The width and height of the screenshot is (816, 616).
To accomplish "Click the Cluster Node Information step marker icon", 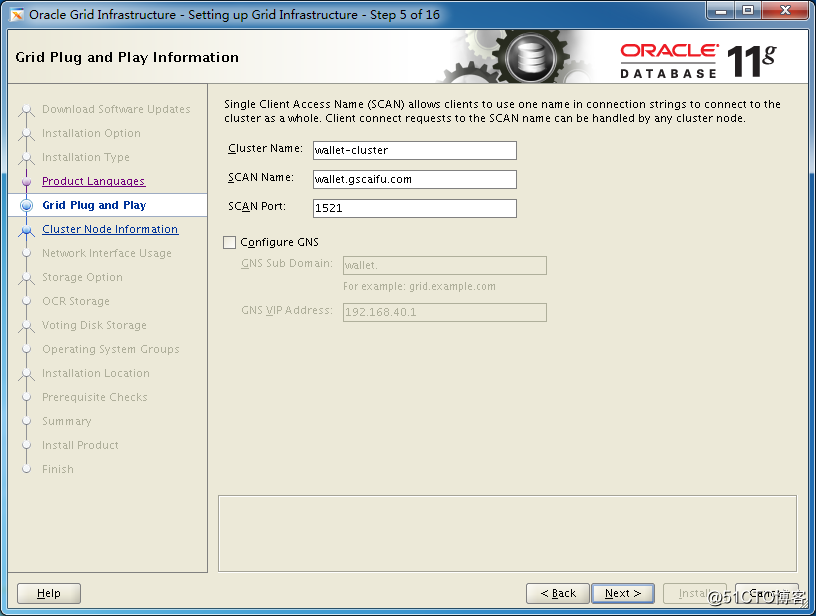I will 27,229.
